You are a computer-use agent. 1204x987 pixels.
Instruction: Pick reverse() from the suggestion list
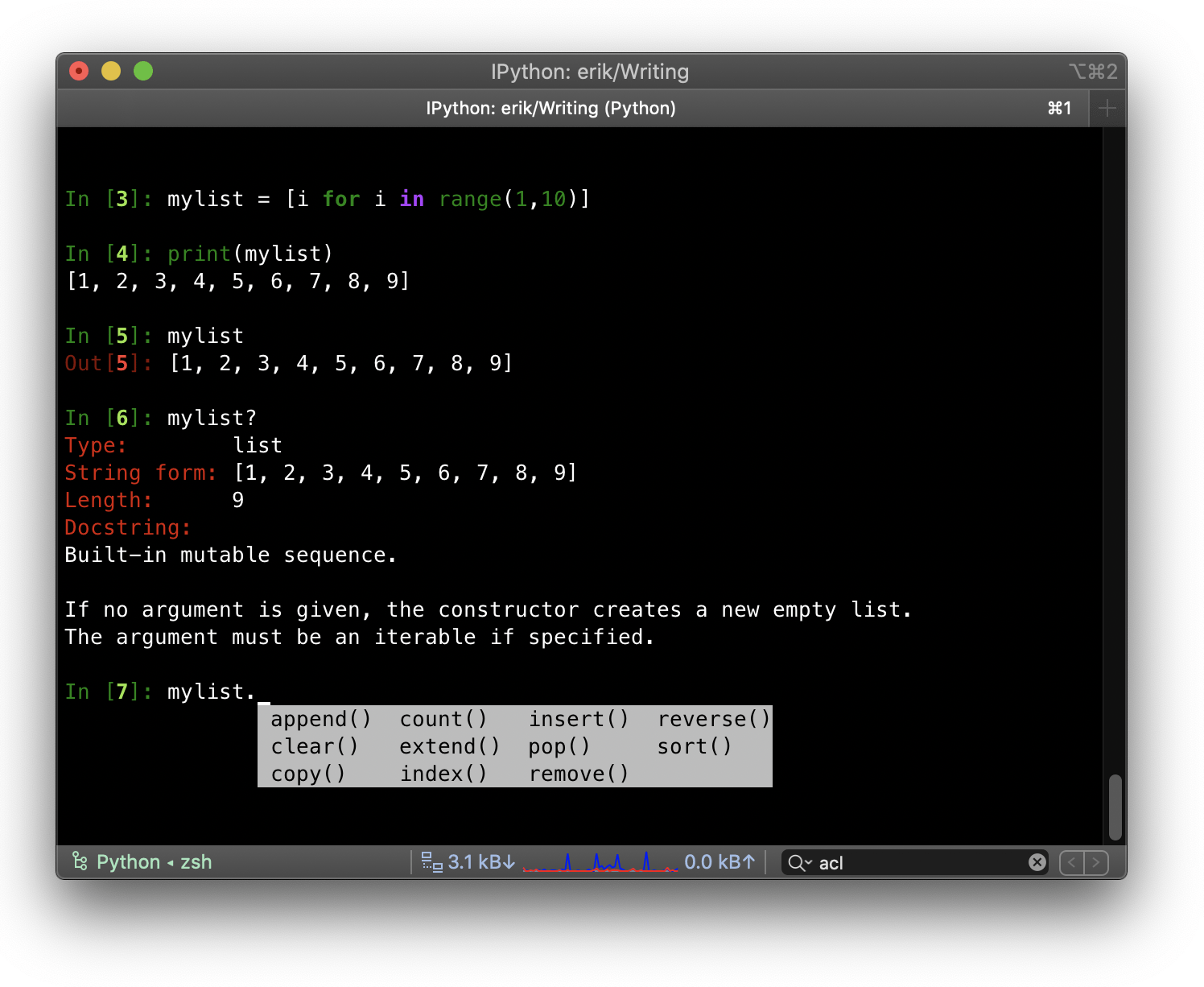713,719
